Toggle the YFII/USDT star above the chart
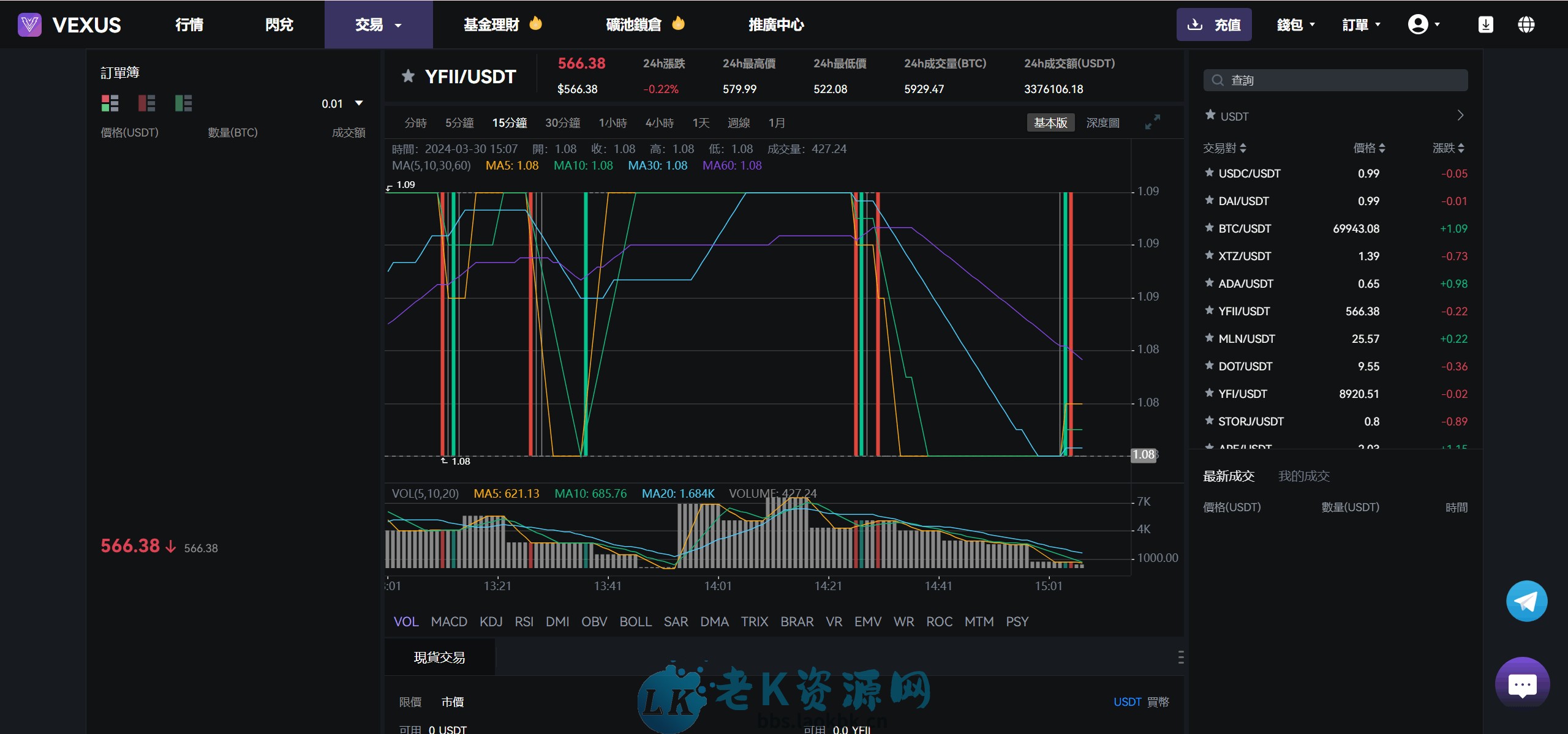 [407, 76]
